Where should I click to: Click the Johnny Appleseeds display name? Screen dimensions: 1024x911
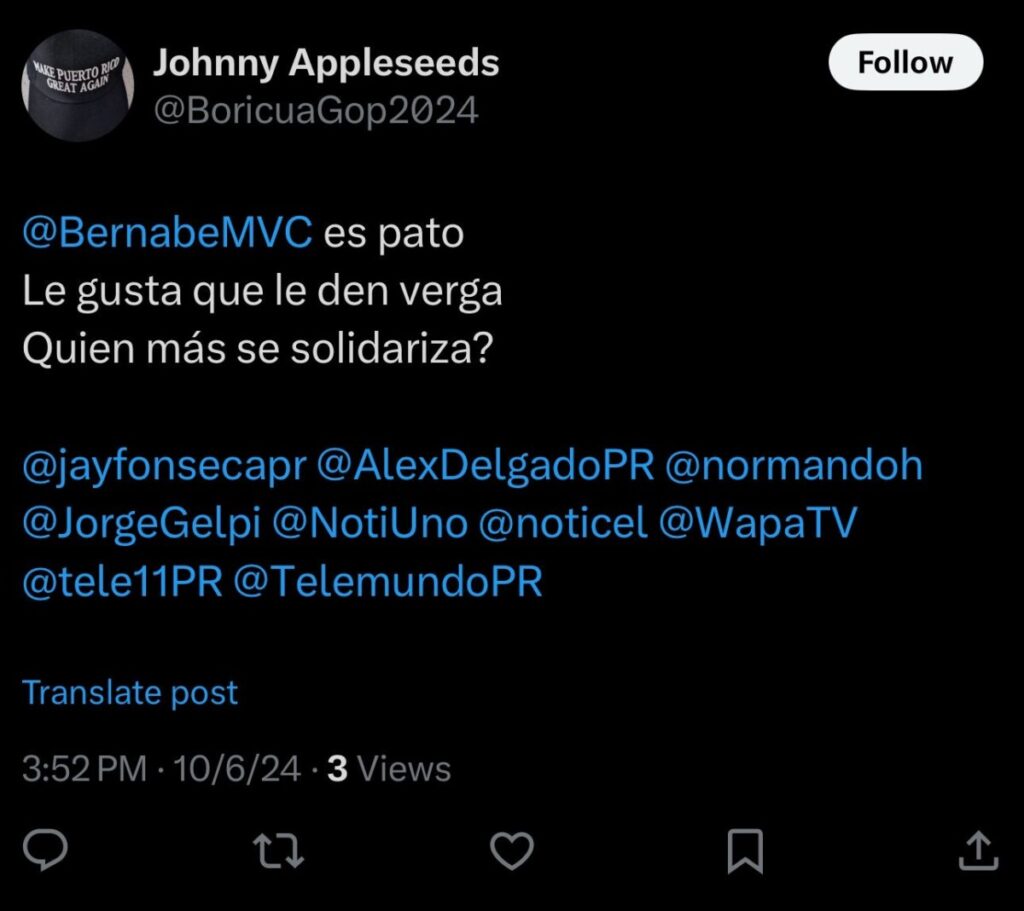(326, 65)
